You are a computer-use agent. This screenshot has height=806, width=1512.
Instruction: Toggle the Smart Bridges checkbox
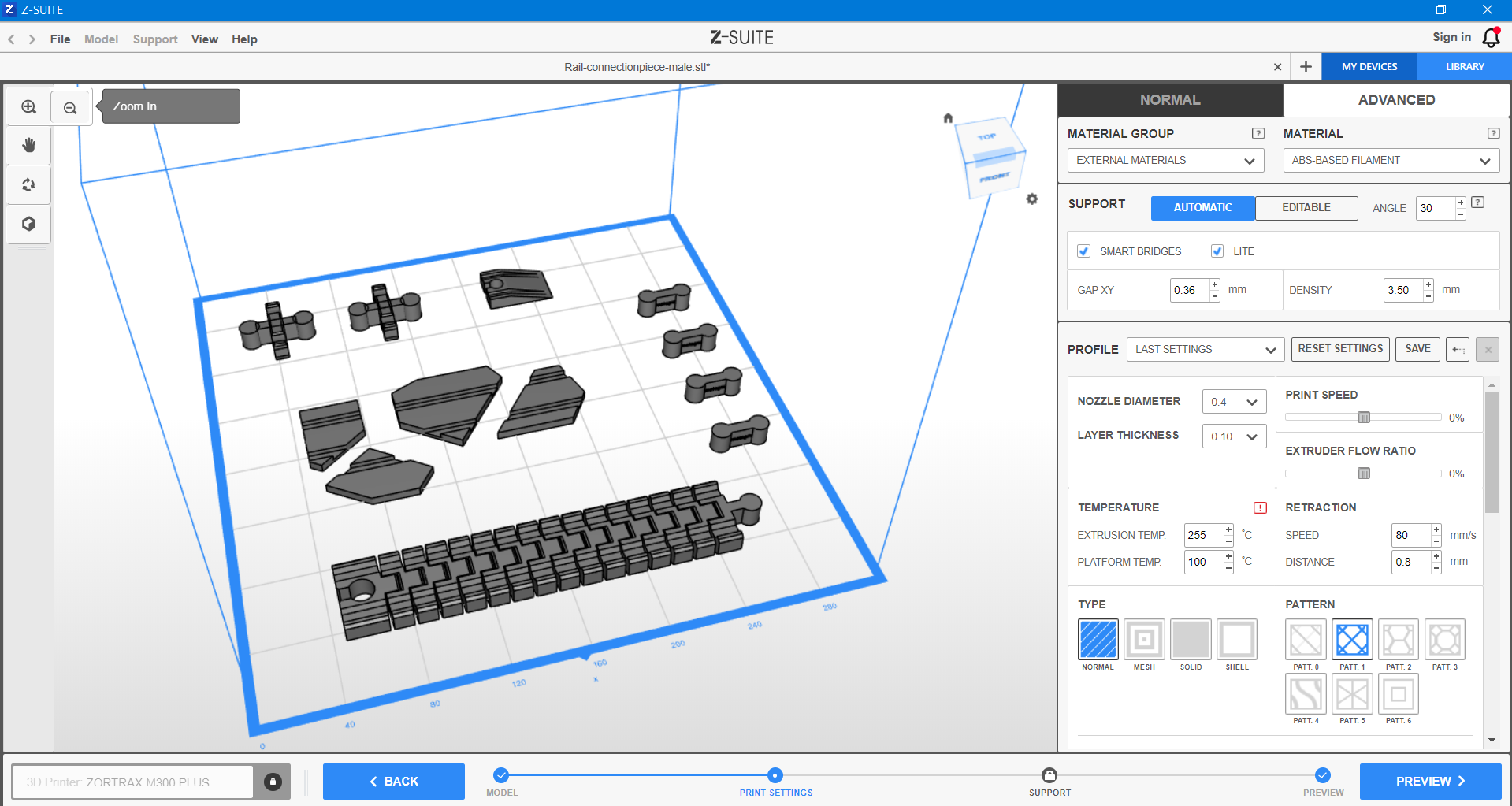click(x=1084, y=251)
